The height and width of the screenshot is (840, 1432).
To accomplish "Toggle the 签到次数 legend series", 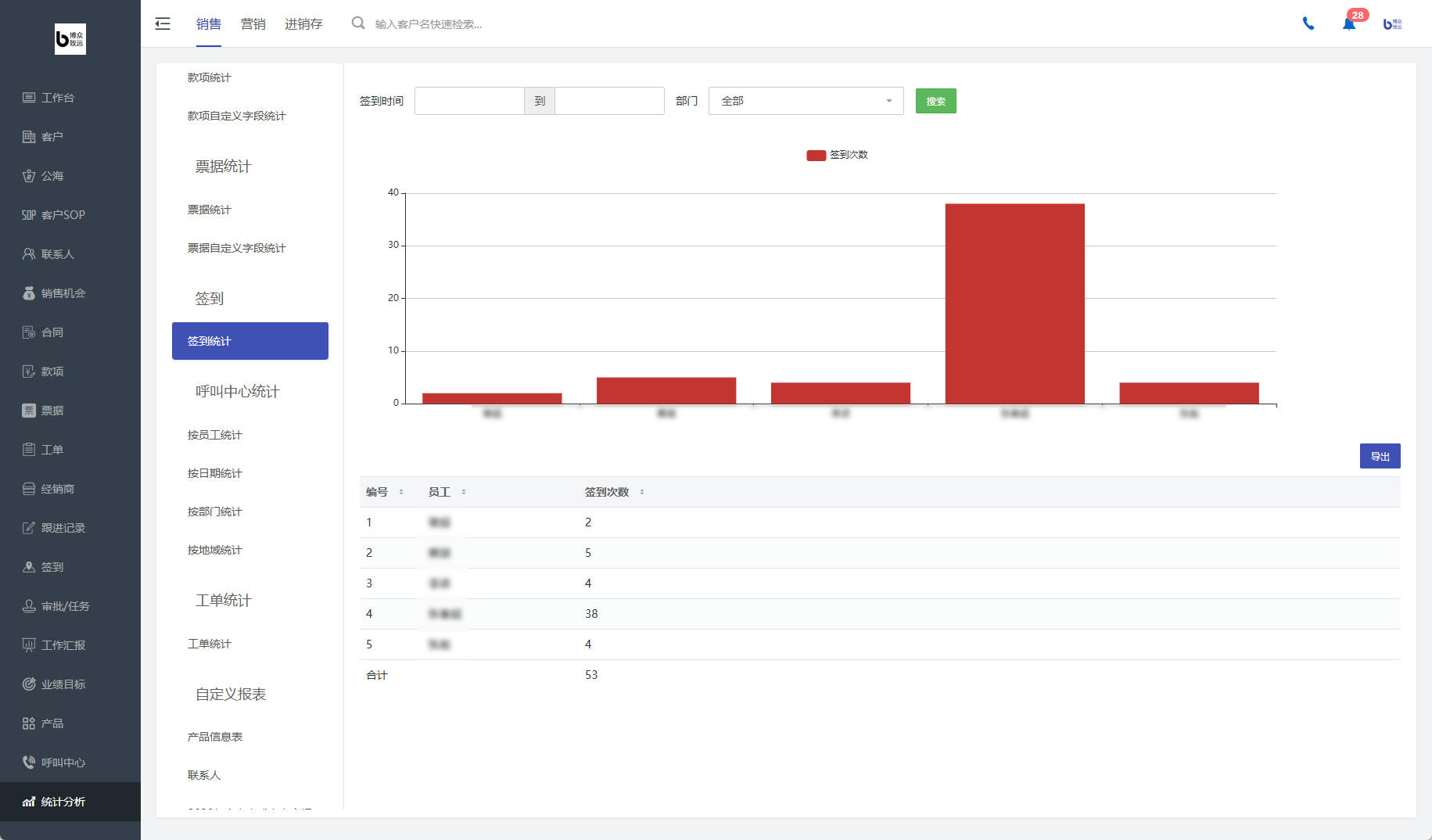I will click(837, 155).
